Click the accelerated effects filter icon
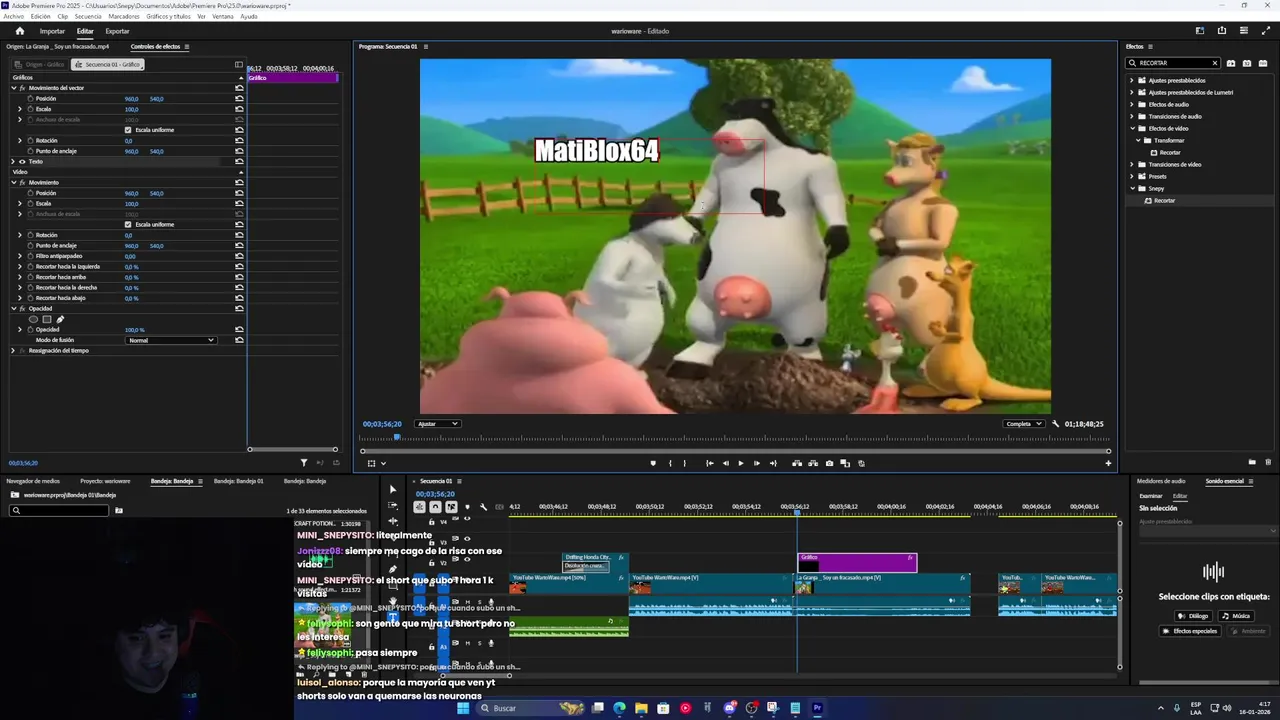The image size is (1280, 720). click(1231, 63)
